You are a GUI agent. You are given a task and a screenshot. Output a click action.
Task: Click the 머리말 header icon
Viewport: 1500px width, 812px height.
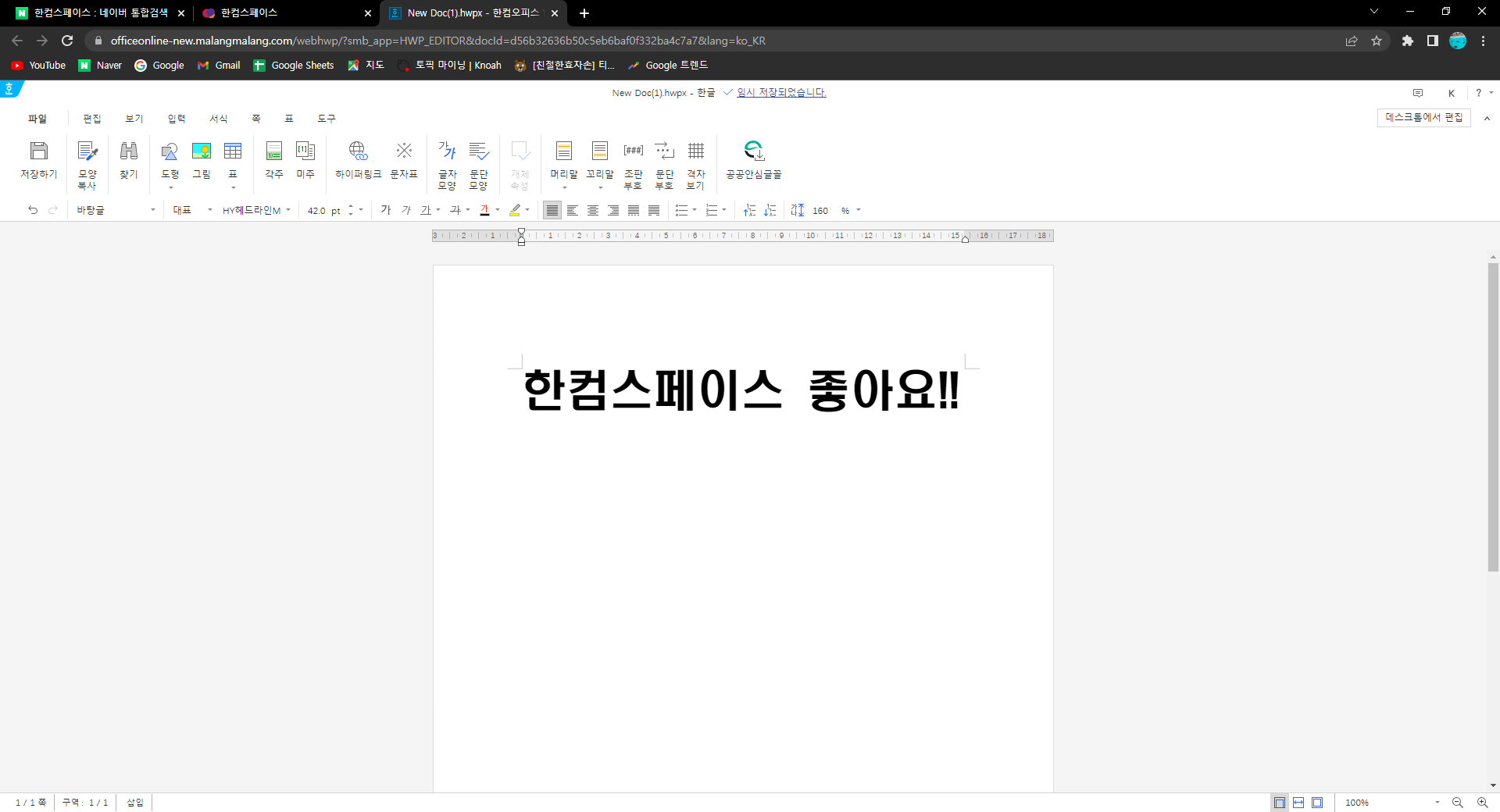click(564, 151)
